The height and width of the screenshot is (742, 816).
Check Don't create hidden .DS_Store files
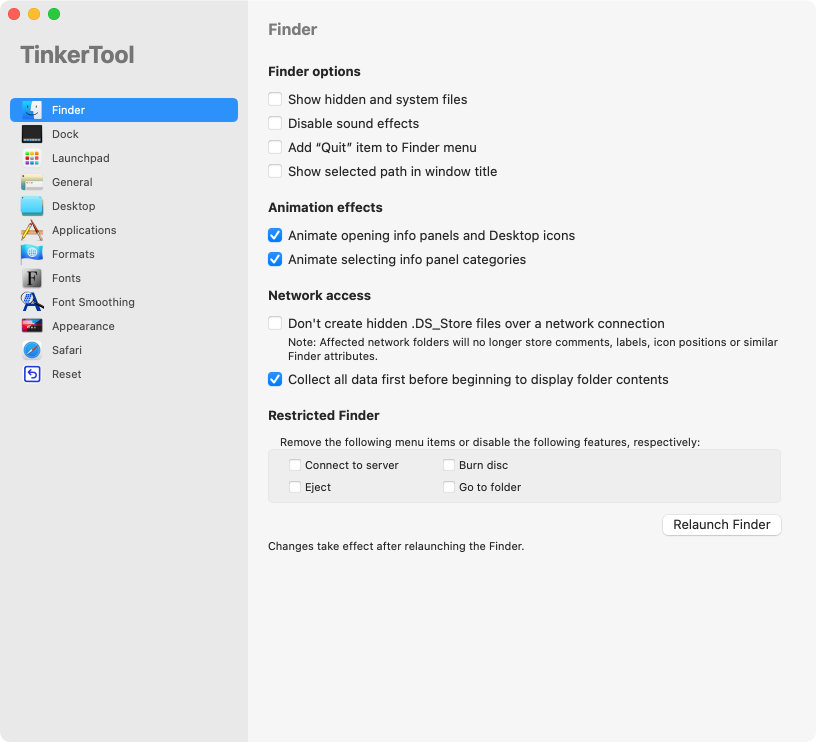[275, 323]
